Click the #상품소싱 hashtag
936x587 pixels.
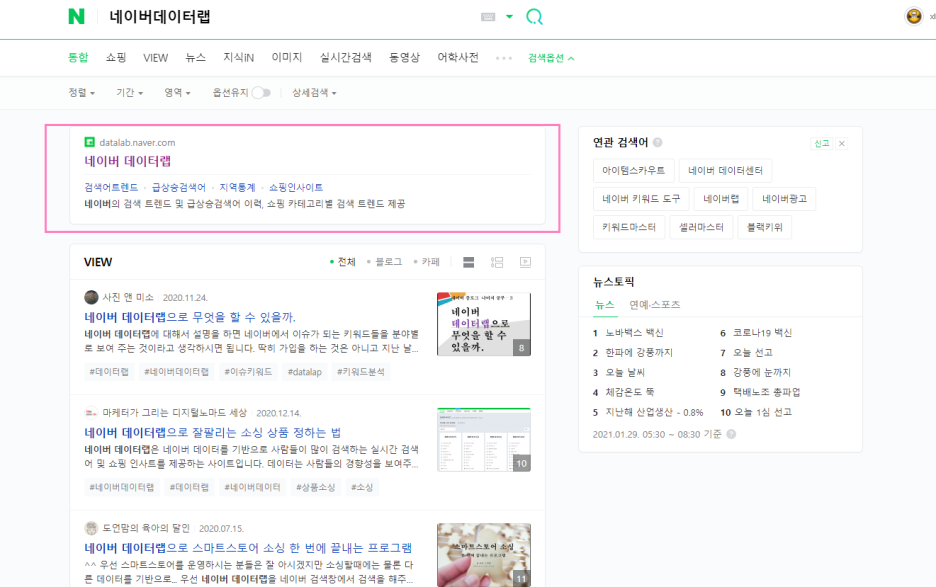316,487
